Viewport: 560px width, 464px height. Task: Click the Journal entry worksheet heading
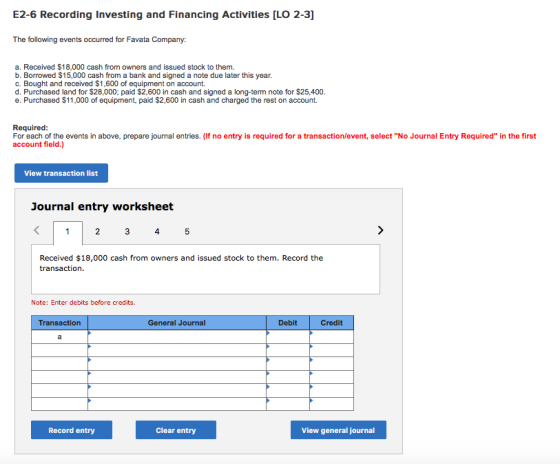click(102, 206)
